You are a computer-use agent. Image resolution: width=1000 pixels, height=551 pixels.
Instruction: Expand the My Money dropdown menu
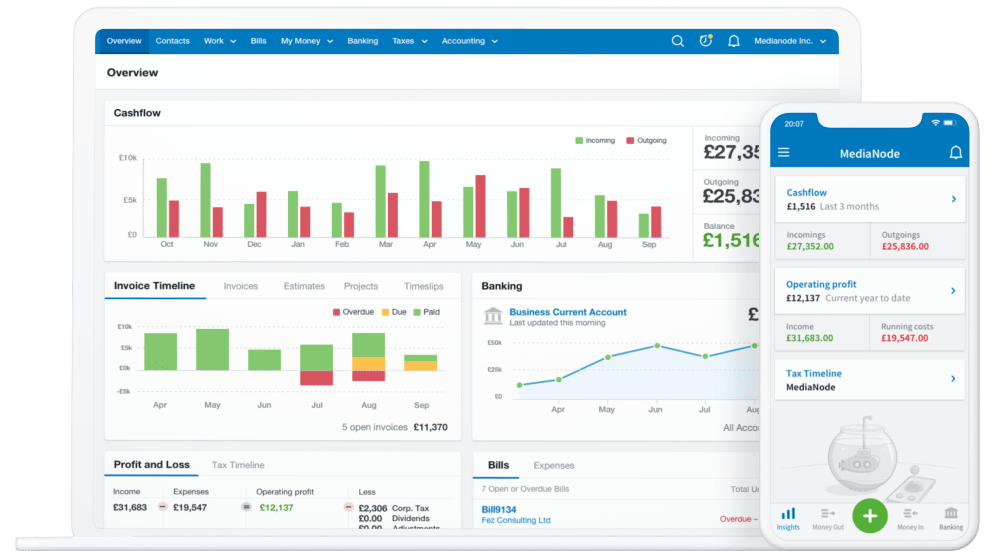pyautogui.click(x=306, y=41)
